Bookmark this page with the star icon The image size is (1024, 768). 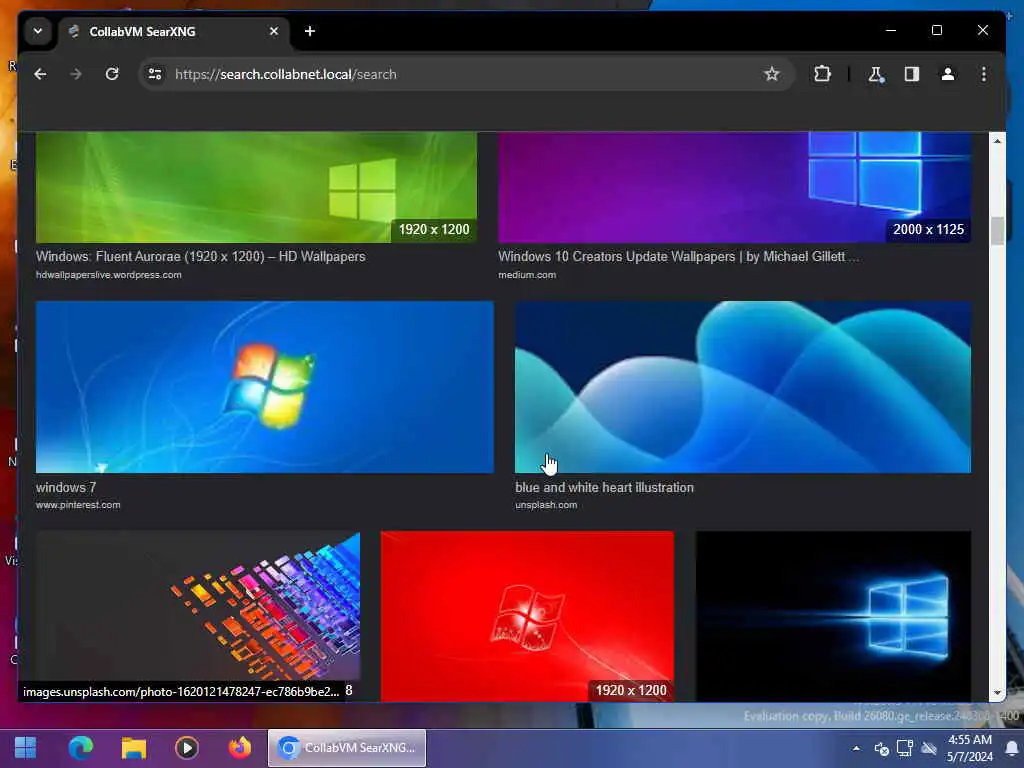coord(771,74)
